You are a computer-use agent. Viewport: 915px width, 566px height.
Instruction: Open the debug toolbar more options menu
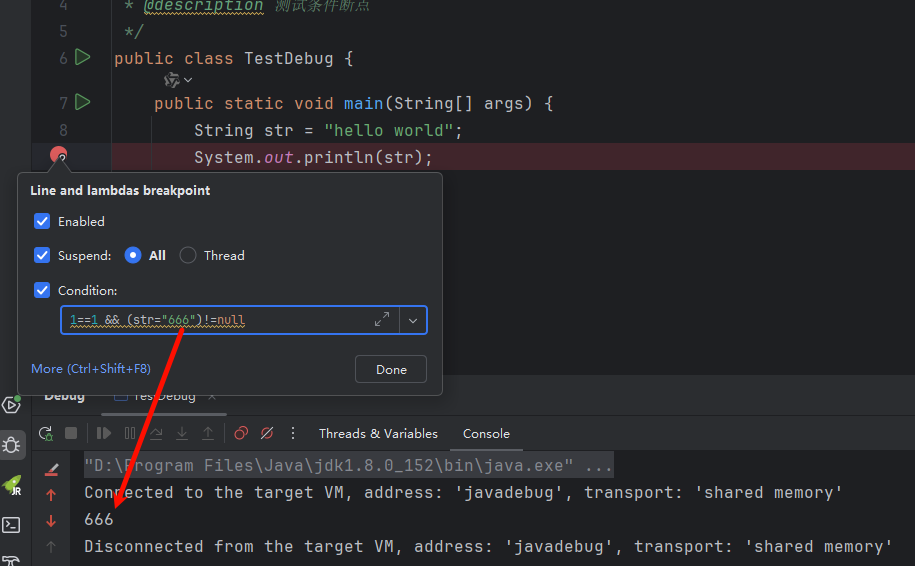pyautogui.click(x=293, y=433)
